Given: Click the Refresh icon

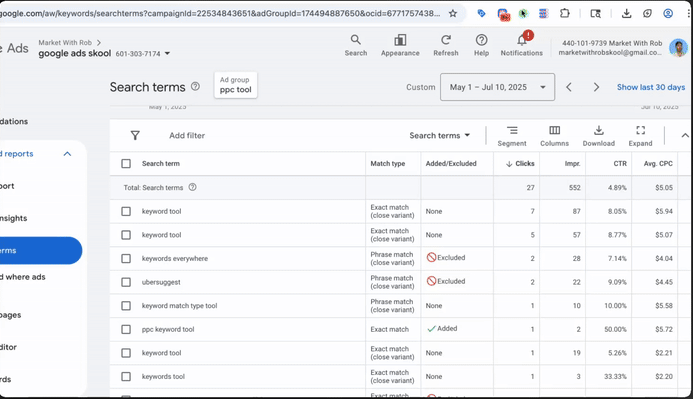Looking at the screenshot, I should coord(446,46).
